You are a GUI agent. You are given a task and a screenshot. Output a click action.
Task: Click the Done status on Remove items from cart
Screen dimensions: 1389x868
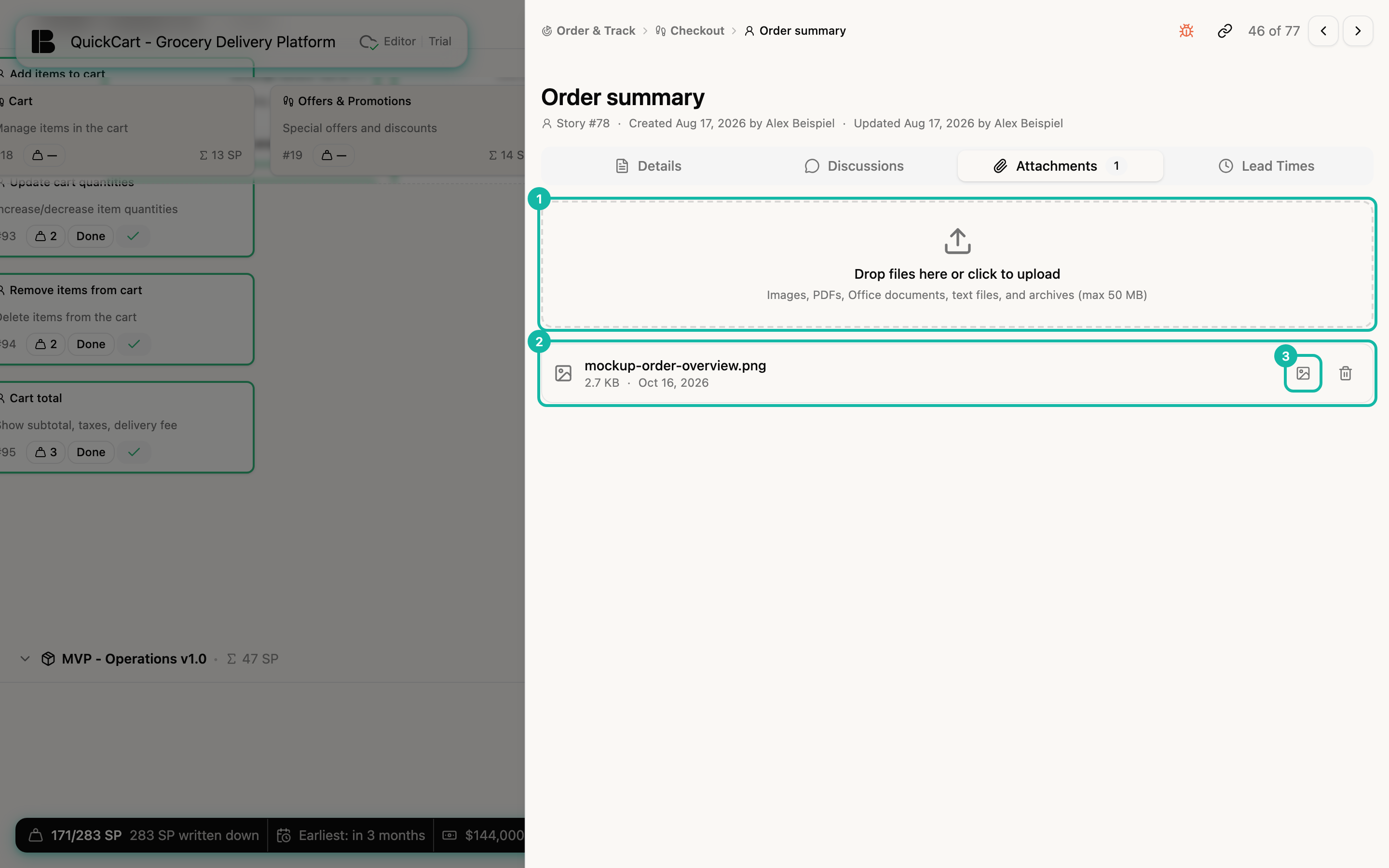coord(91,344)
